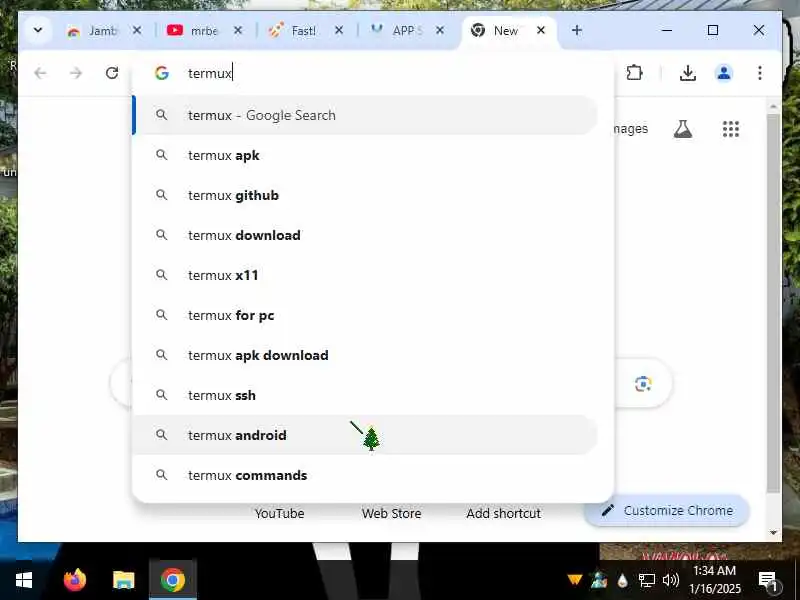Reload the page with refresh icon

coord(112,73)
